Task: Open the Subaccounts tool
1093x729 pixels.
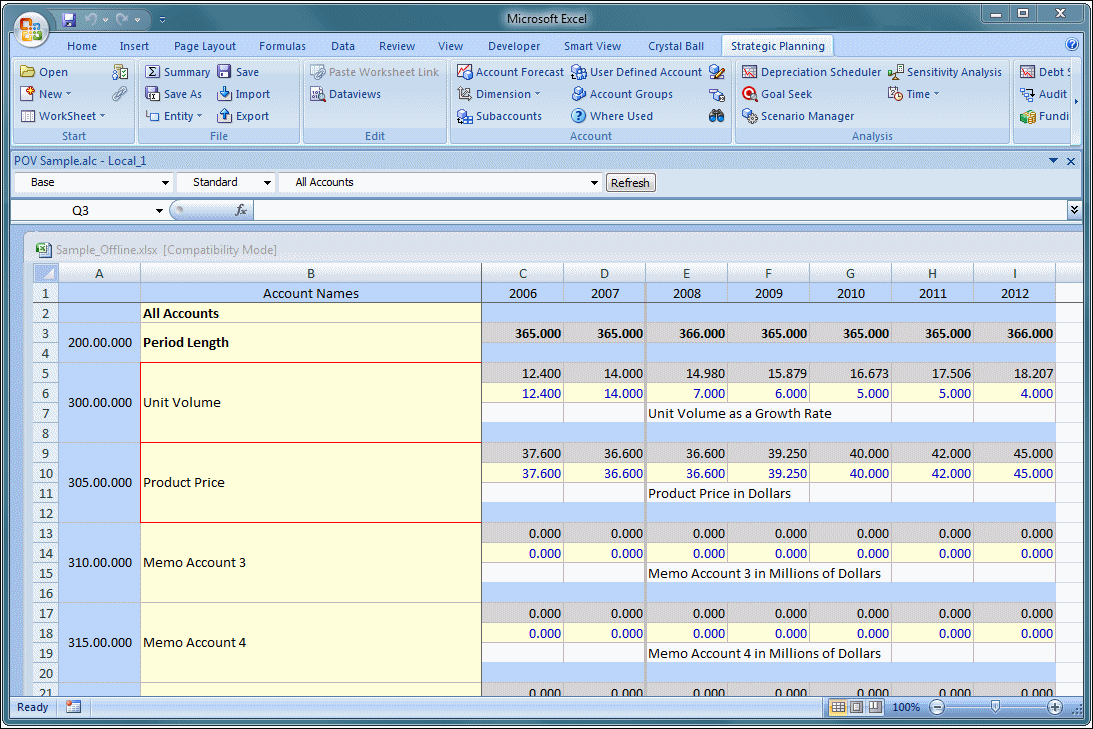Action: pyautogui.click(x=464, y=116)
